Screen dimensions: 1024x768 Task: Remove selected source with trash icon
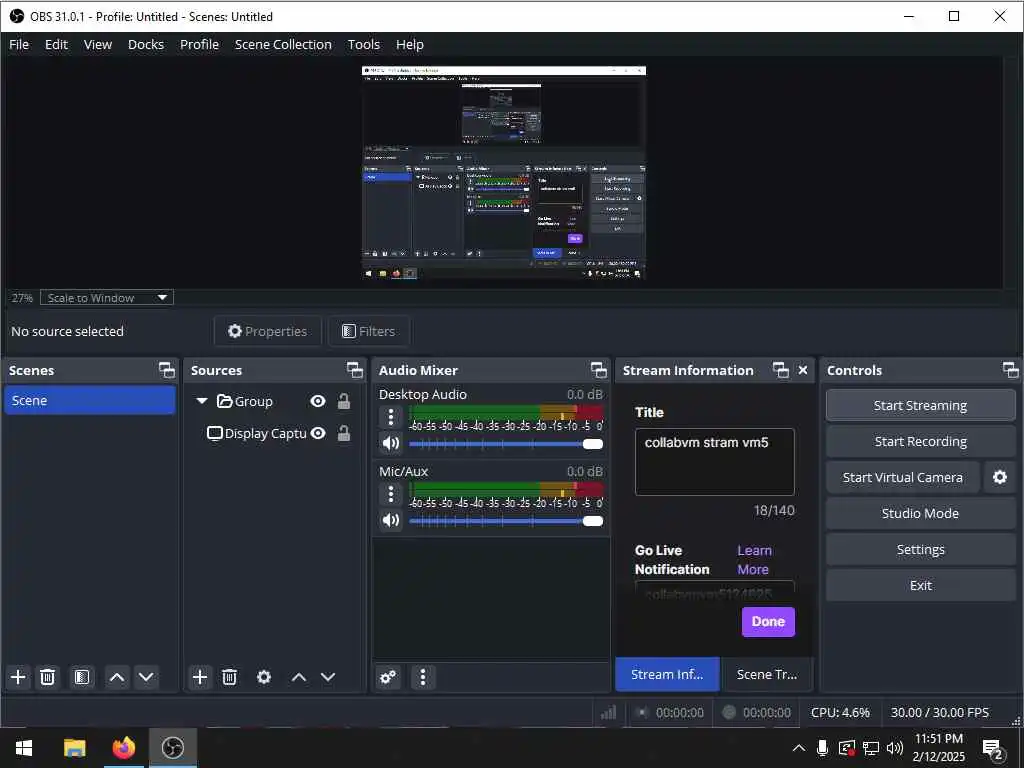[x=229, y=677]
